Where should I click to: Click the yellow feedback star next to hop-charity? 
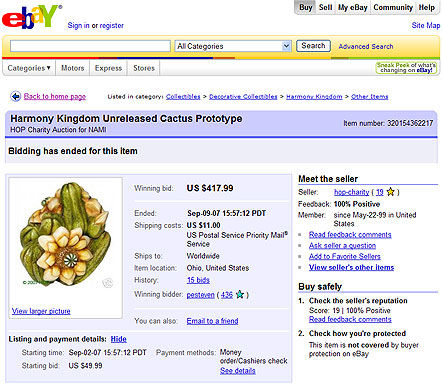[390, 192]
